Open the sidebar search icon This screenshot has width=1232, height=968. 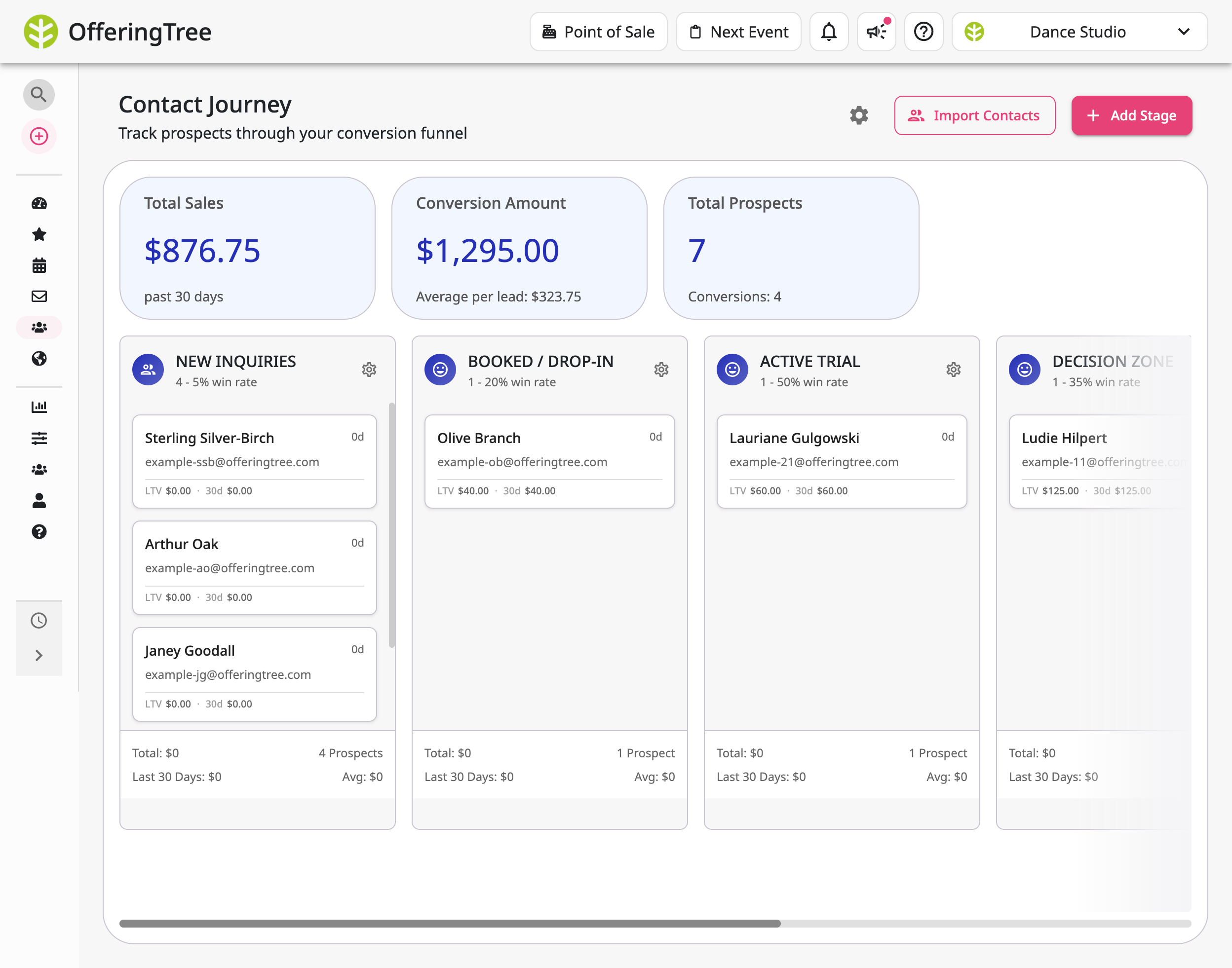pyautogui.click(x=38, y=94)
